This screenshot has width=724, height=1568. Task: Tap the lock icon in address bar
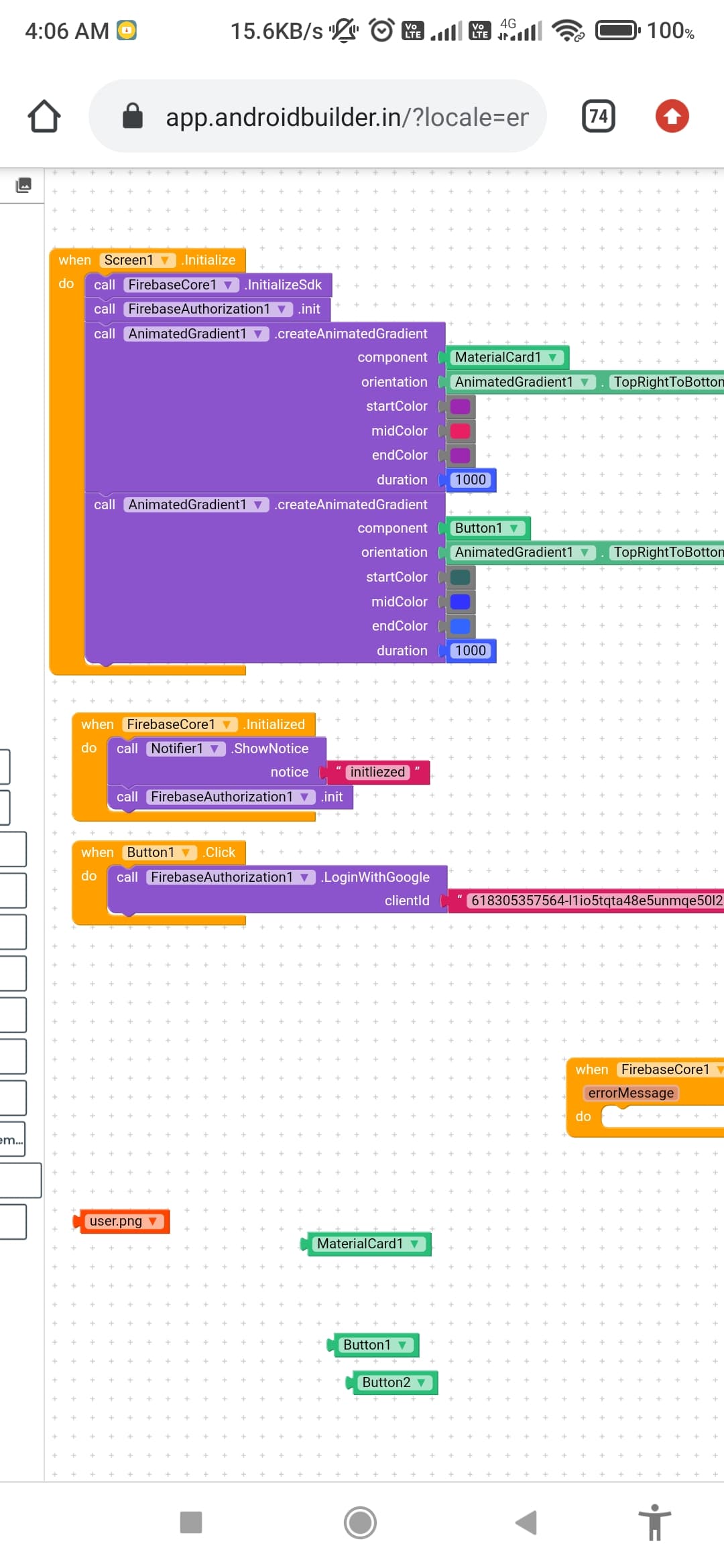[133, 116]
